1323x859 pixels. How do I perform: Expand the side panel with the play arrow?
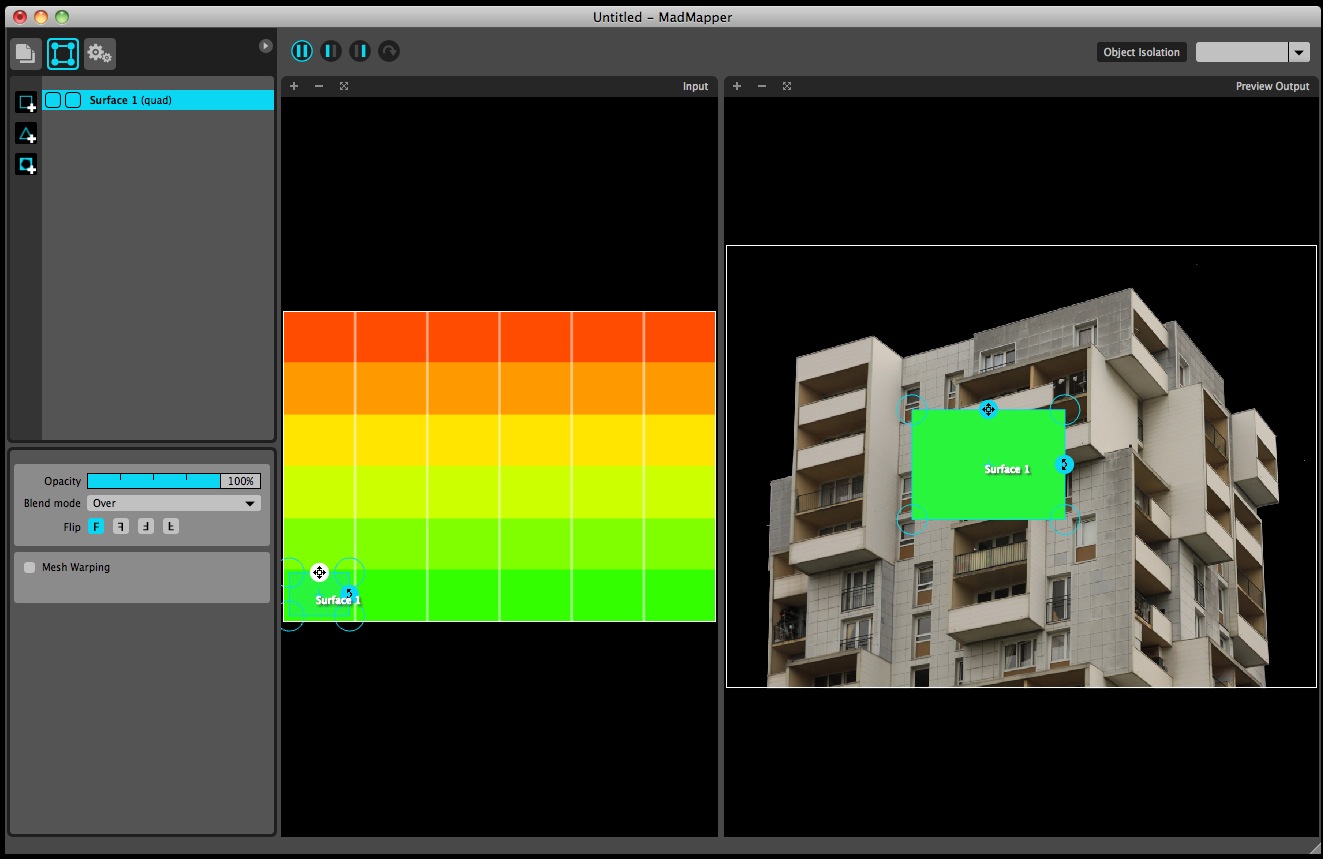(265, 46)
